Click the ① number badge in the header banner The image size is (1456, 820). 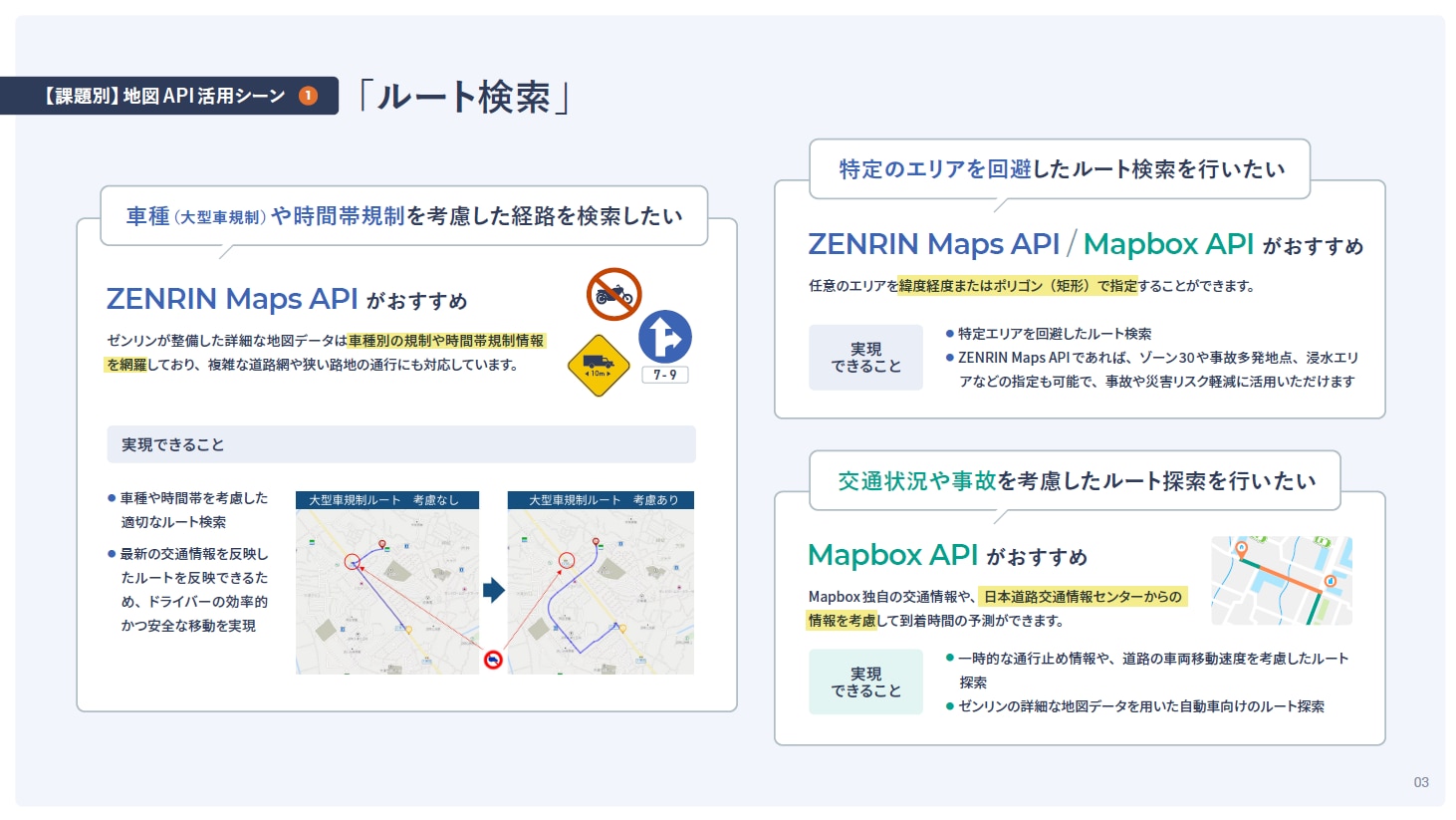308,96
